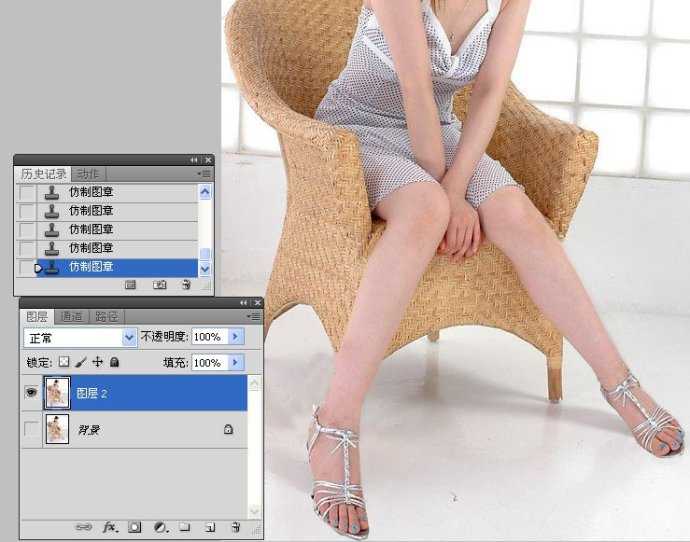The height and width of the screenshot is (542, 690).
Task: Switch to the 历史记录 tab
Action: tap(43, 174)
